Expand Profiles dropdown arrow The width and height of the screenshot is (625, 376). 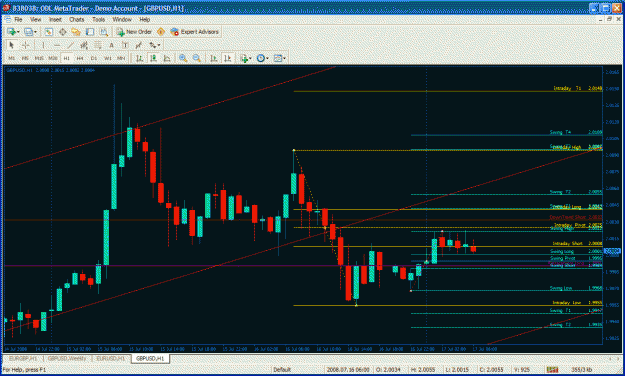35,32
